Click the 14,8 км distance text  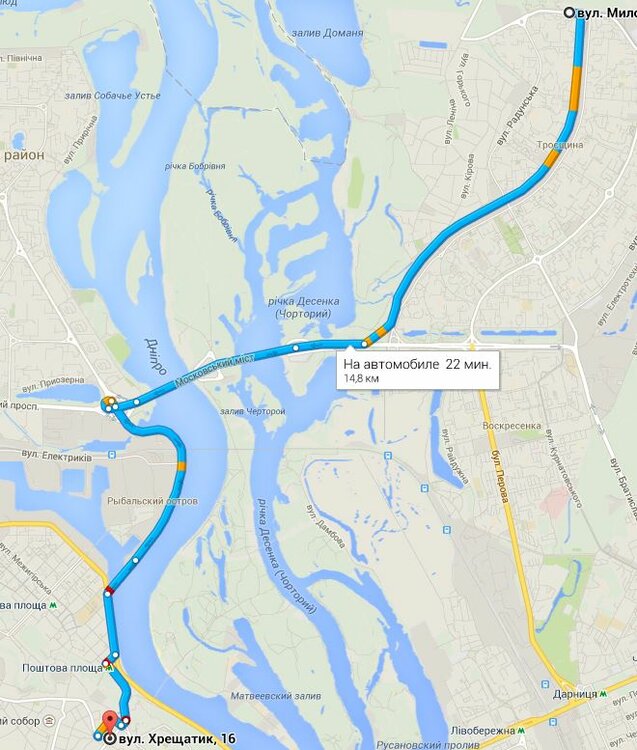pos(361,378)
